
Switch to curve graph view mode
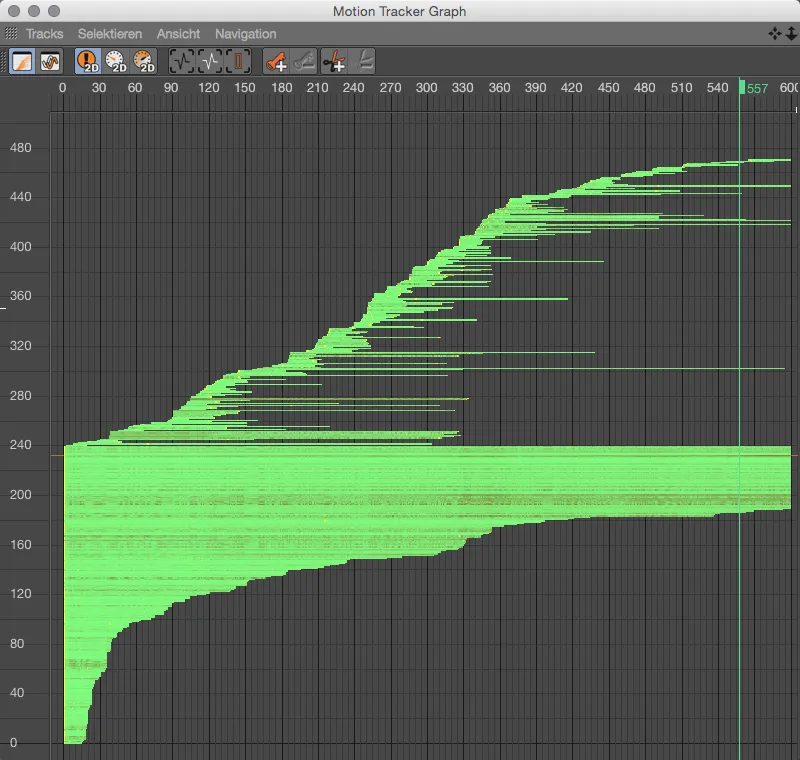tap(50, 62)
